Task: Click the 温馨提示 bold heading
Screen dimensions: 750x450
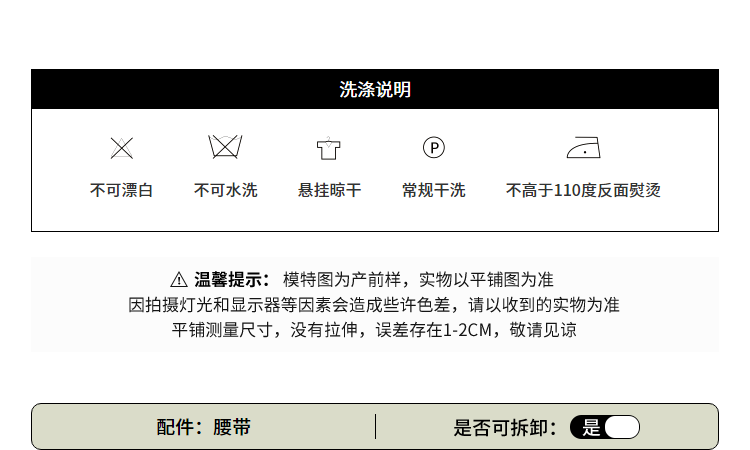Action: 232,279
